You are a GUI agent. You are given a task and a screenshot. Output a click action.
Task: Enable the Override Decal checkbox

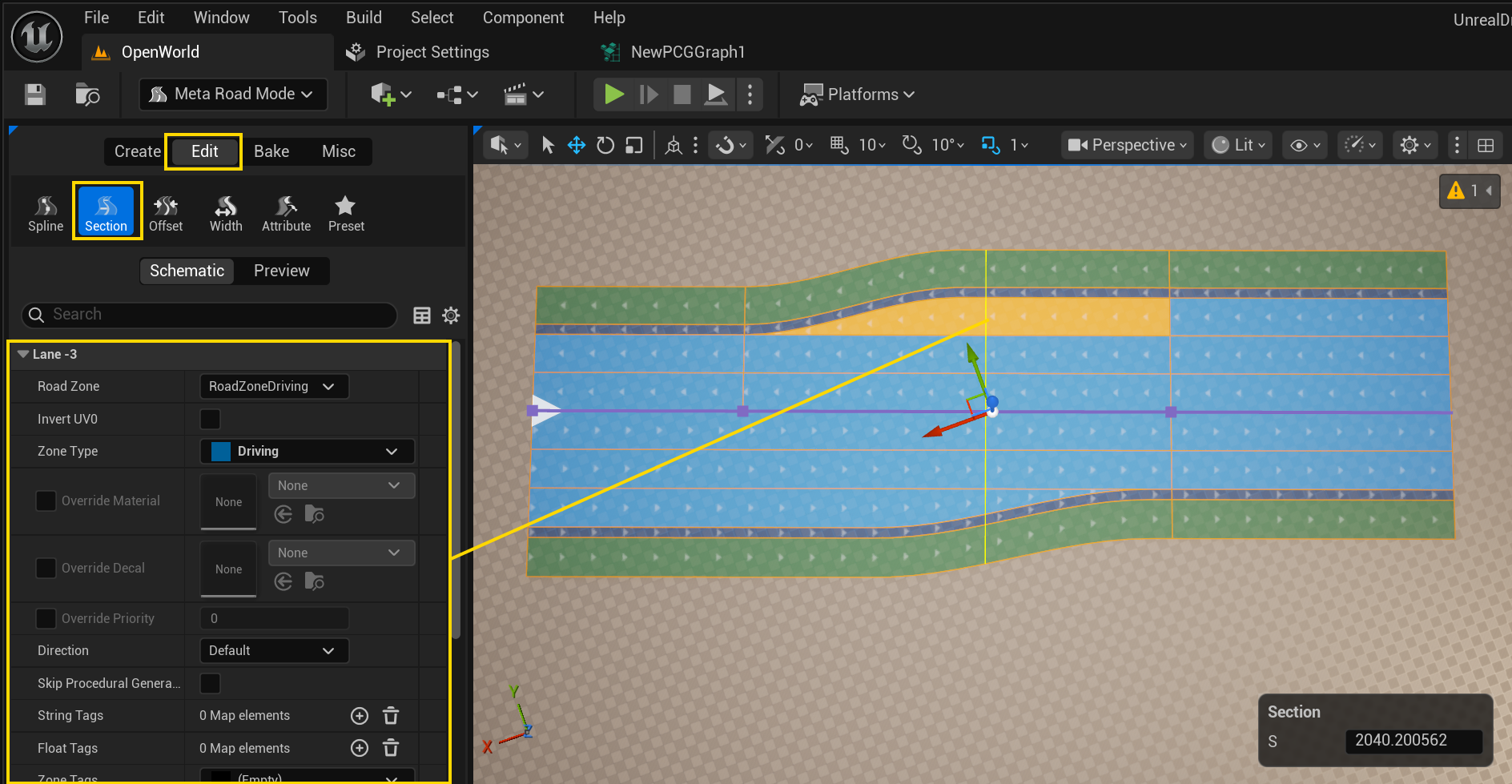(46, 568)
